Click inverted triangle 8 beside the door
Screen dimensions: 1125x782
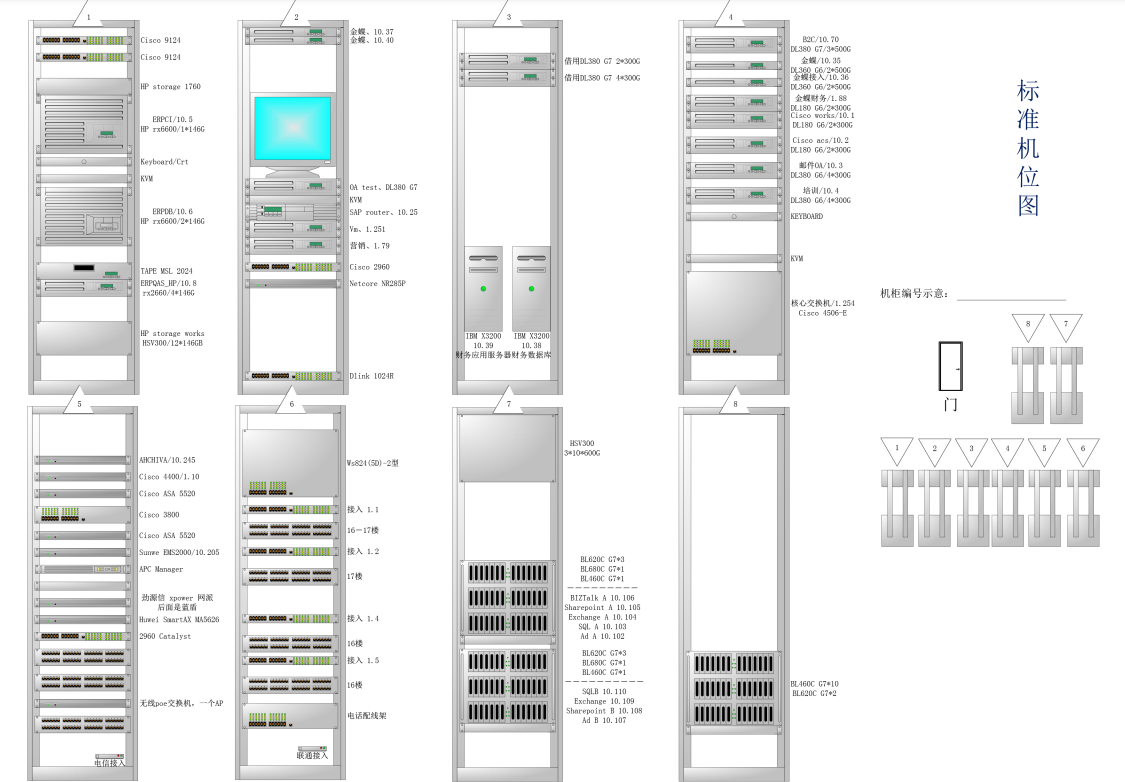(x=1027, y=326)
